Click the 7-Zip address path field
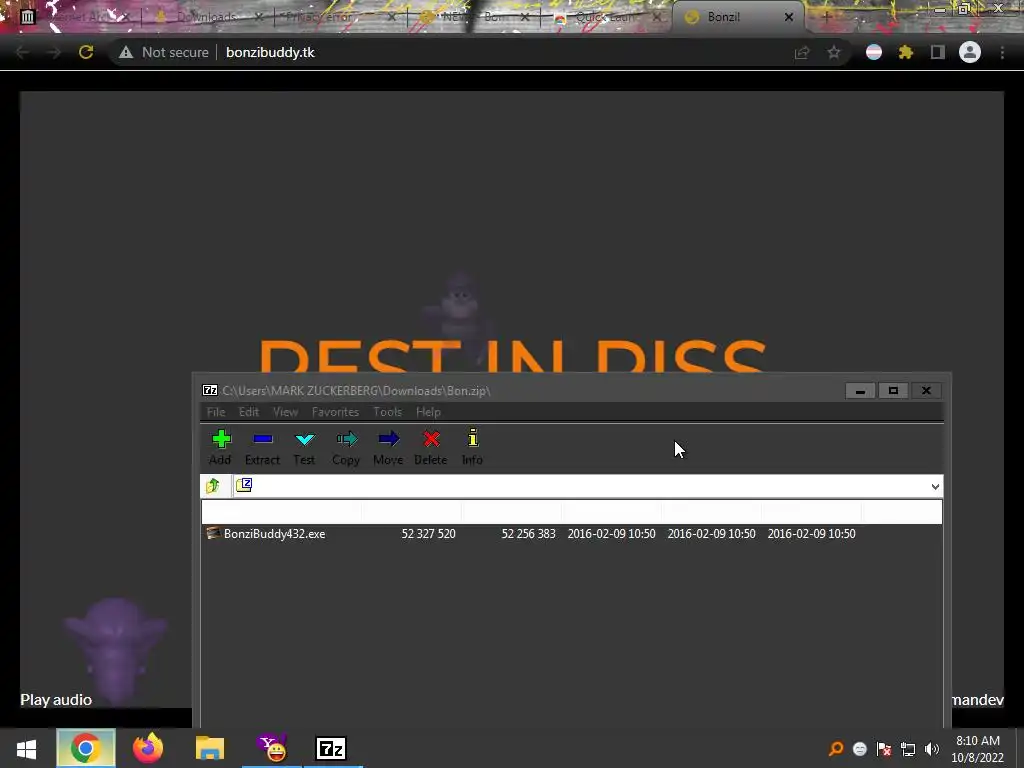Screen dimensions: 1024x768 coord(588,486)
